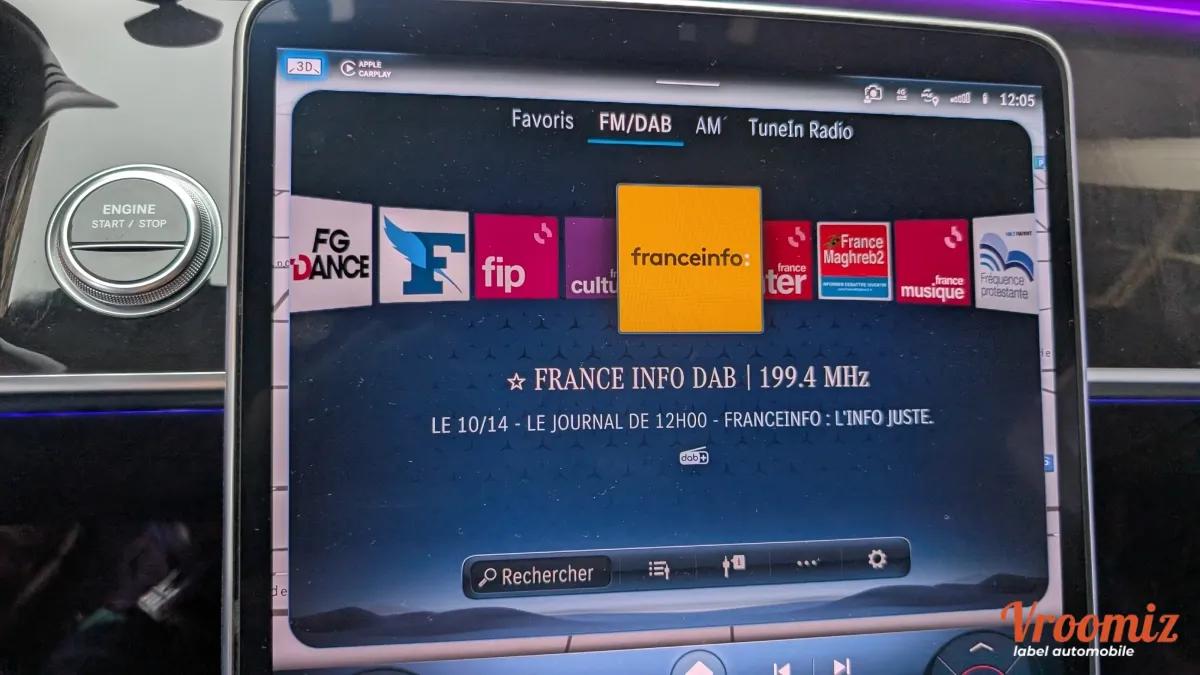Switch to the Favoris tab
Viewport: 1200px width, 675px height.
point(543,120)
